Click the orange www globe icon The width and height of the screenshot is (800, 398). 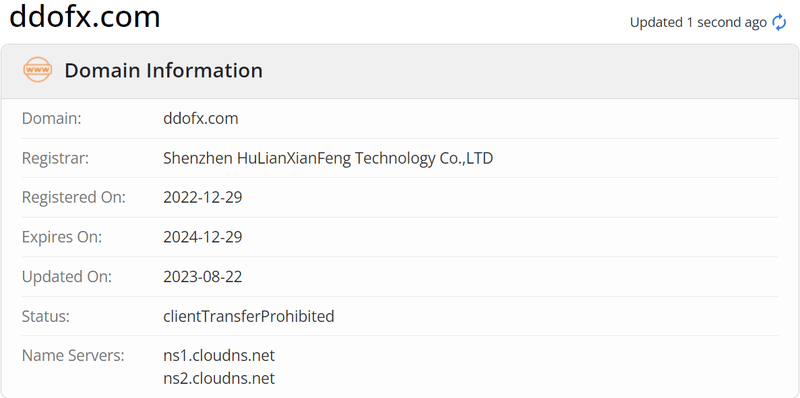[38, 70]
